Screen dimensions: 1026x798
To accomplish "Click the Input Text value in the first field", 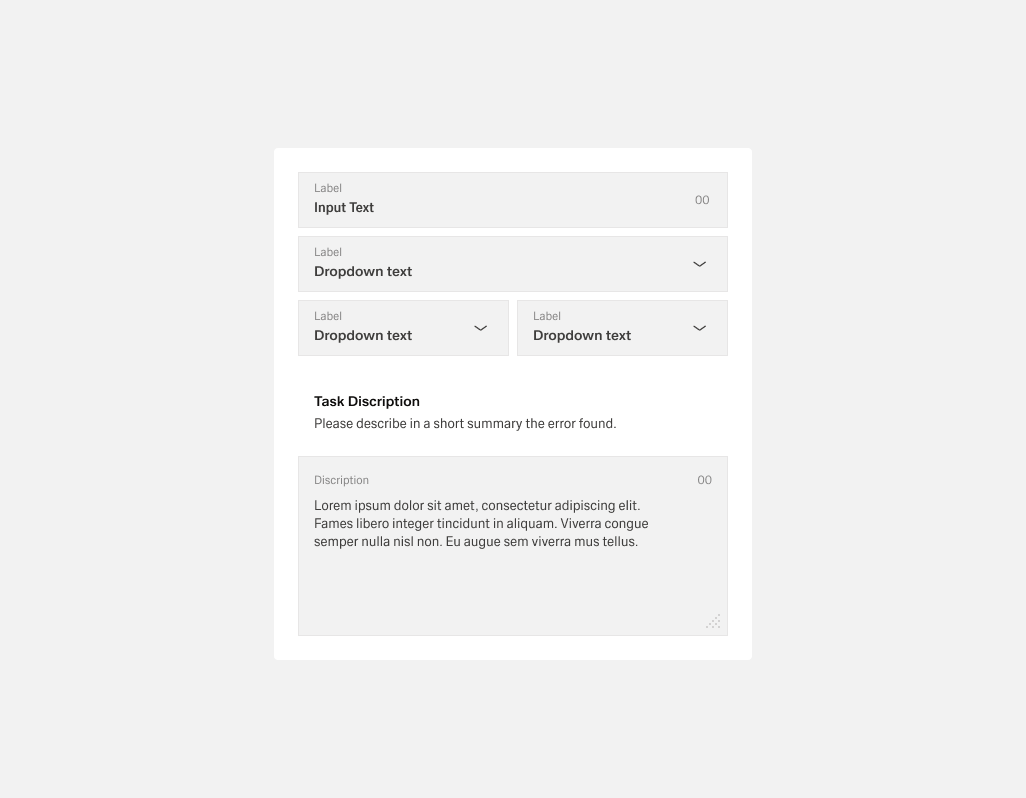I will (x=343, y=207).
